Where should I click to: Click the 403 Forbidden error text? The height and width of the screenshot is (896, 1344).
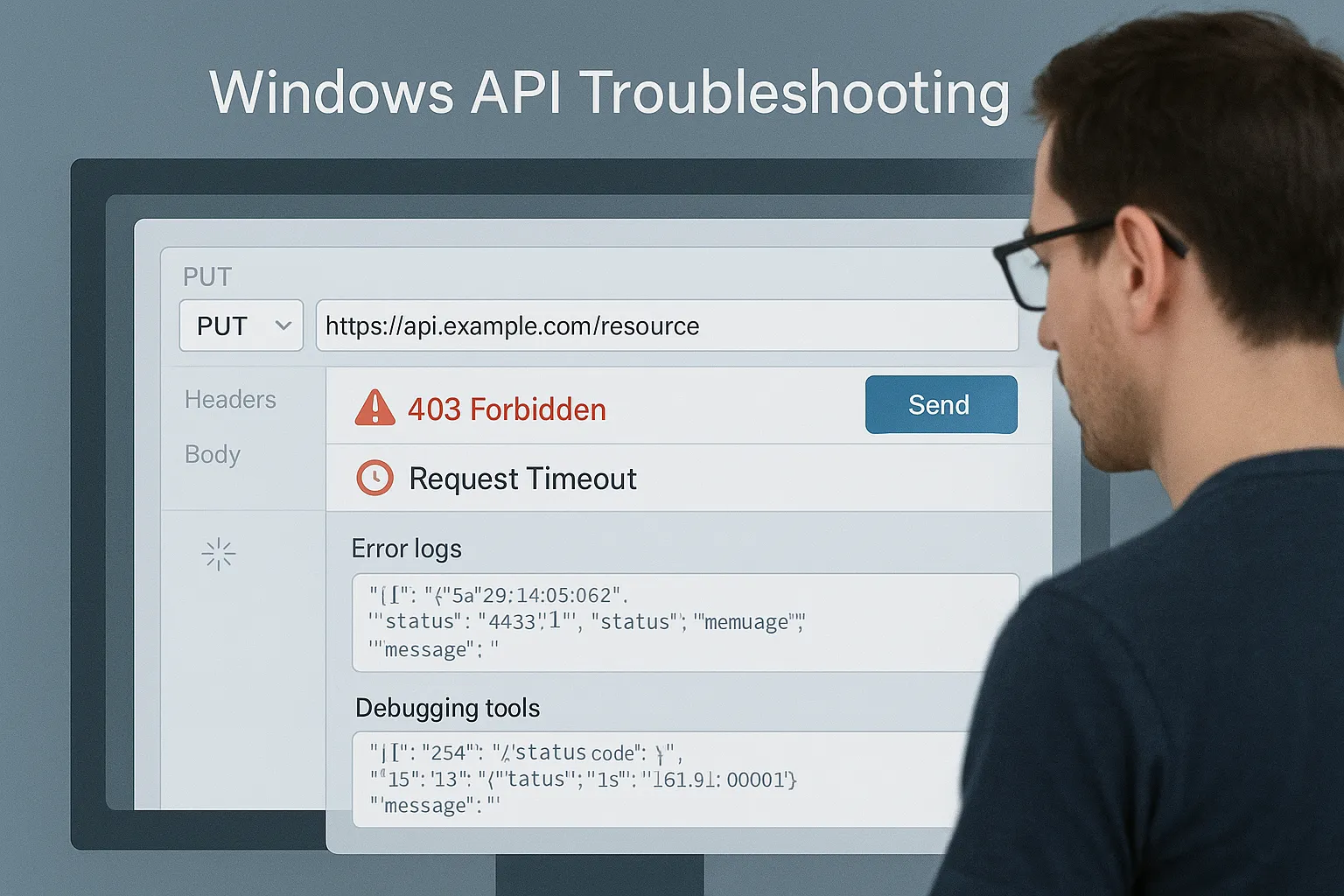coord(507,409)
